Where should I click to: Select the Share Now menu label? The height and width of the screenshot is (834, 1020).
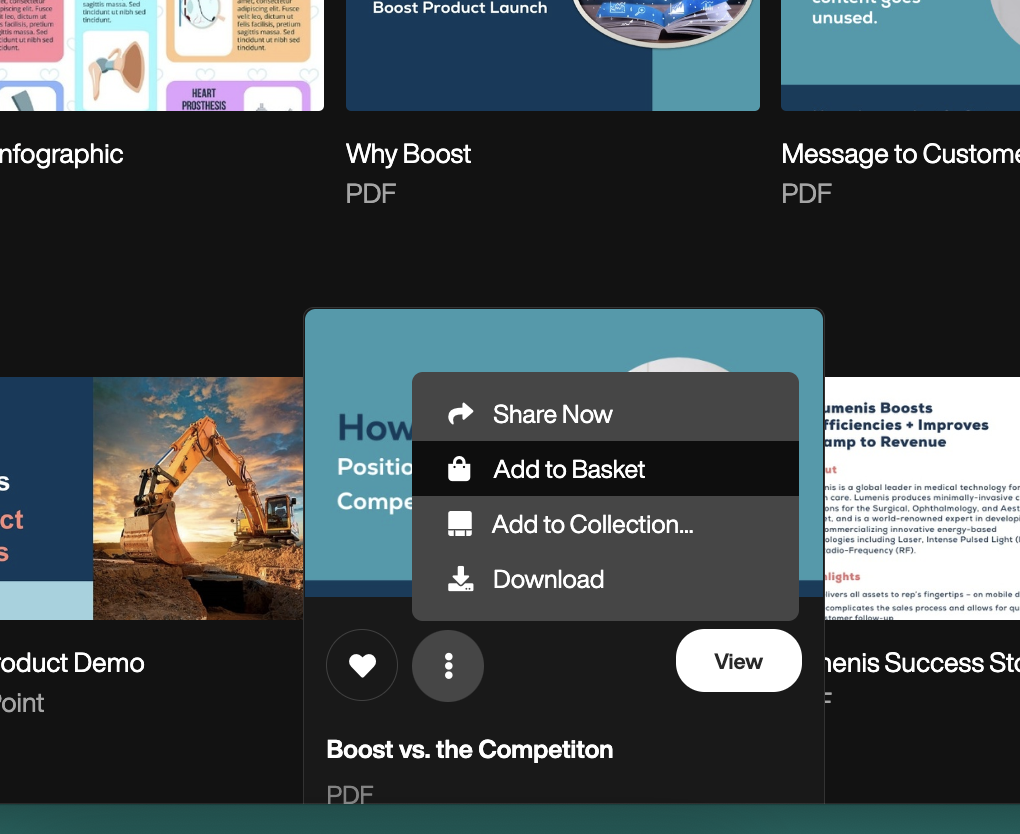552,414
